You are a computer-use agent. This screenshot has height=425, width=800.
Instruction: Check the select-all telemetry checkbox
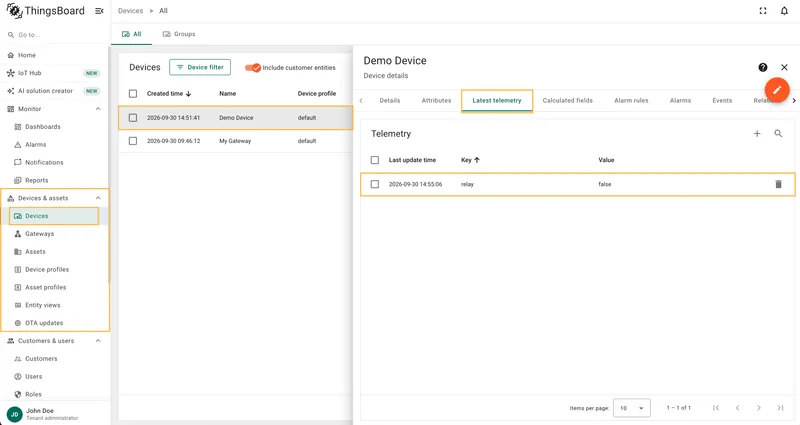pos(374,160)
